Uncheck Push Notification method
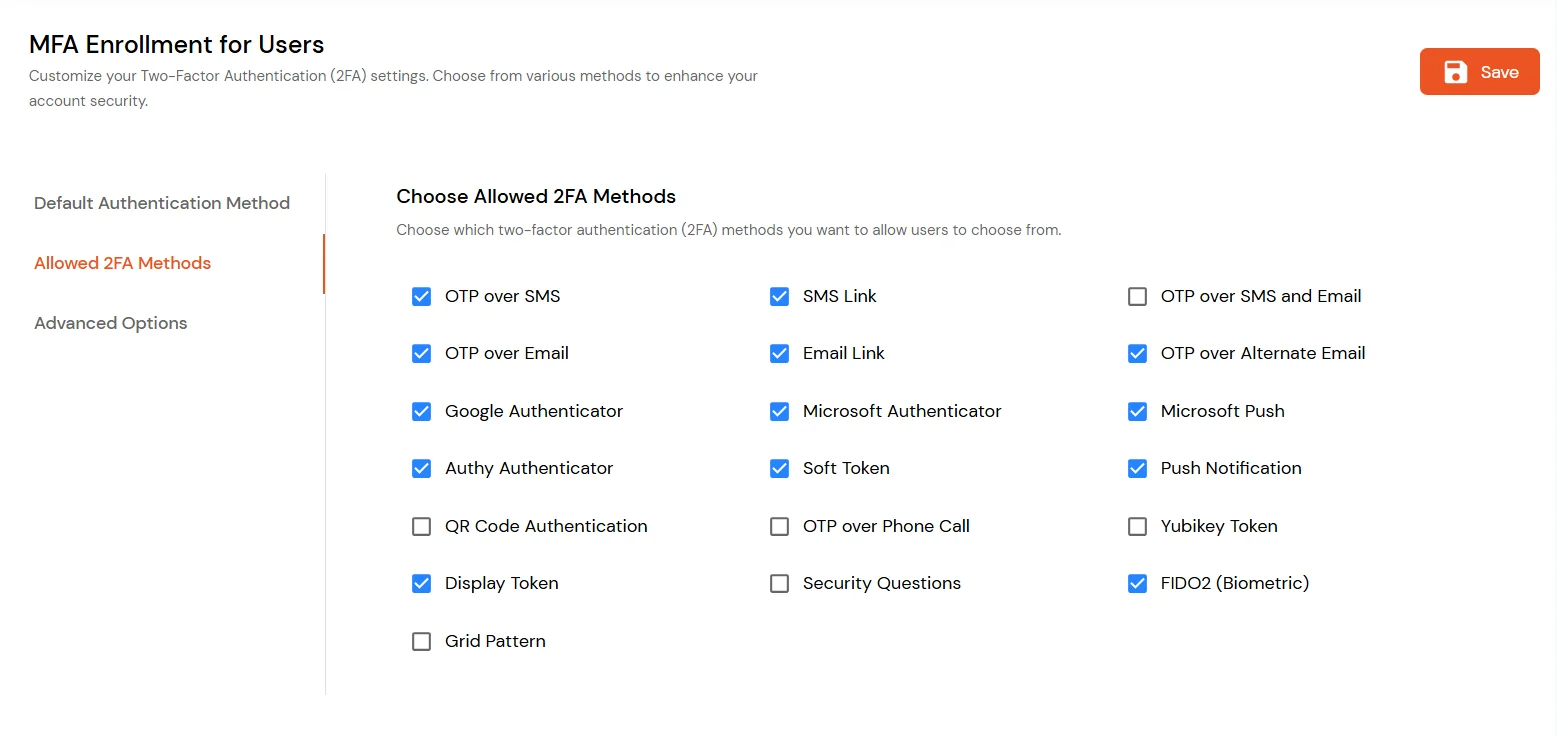 [x=1137, y=468]
